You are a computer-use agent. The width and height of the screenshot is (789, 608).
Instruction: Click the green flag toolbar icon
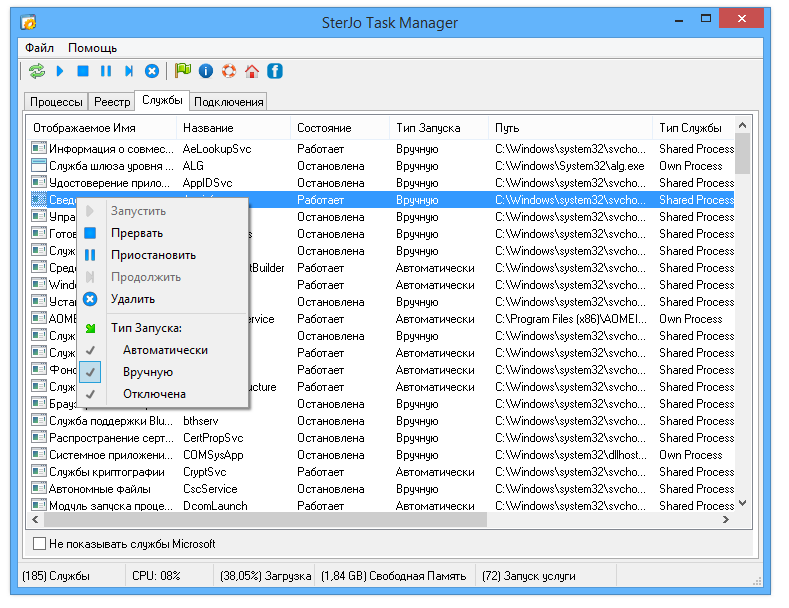(x=183, y=70)
